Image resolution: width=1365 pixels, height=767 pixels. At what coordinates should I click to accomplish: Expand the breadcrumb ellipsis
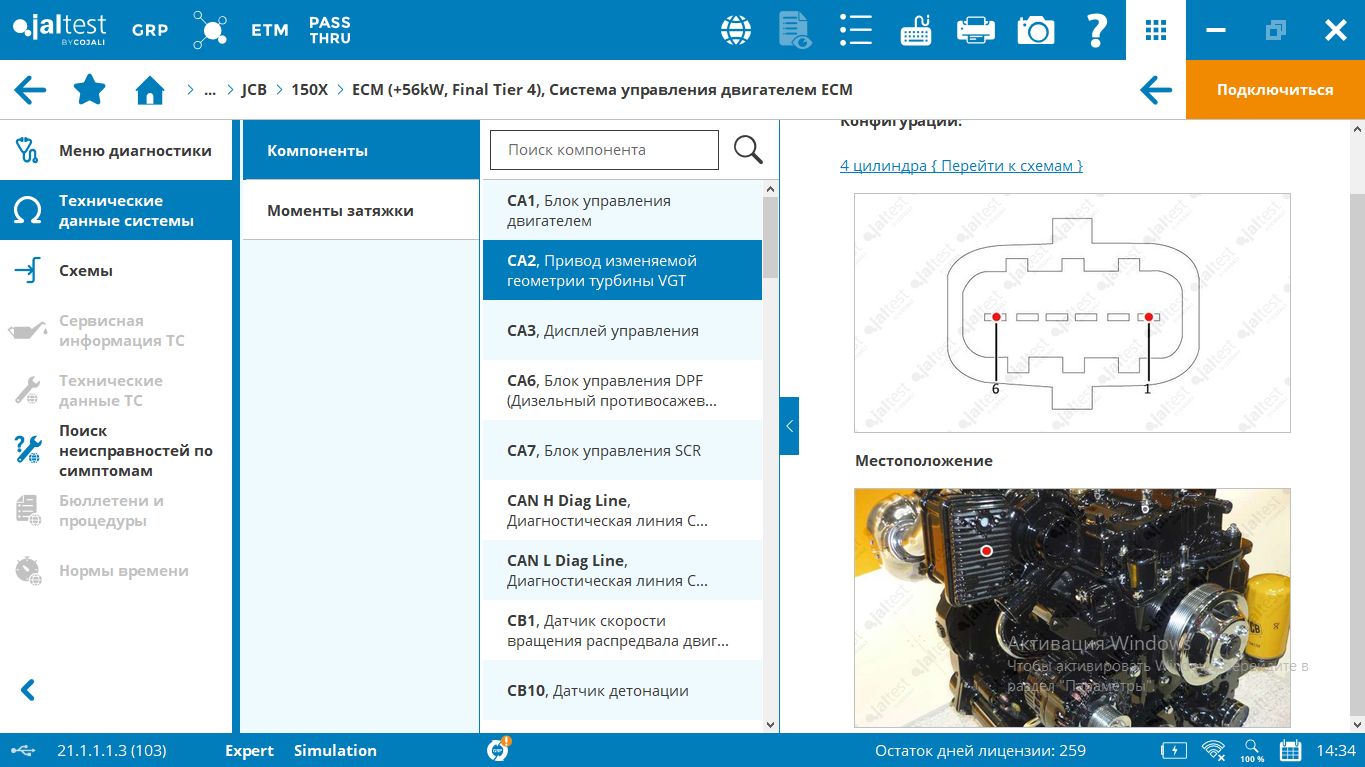[x=210, y=90]
